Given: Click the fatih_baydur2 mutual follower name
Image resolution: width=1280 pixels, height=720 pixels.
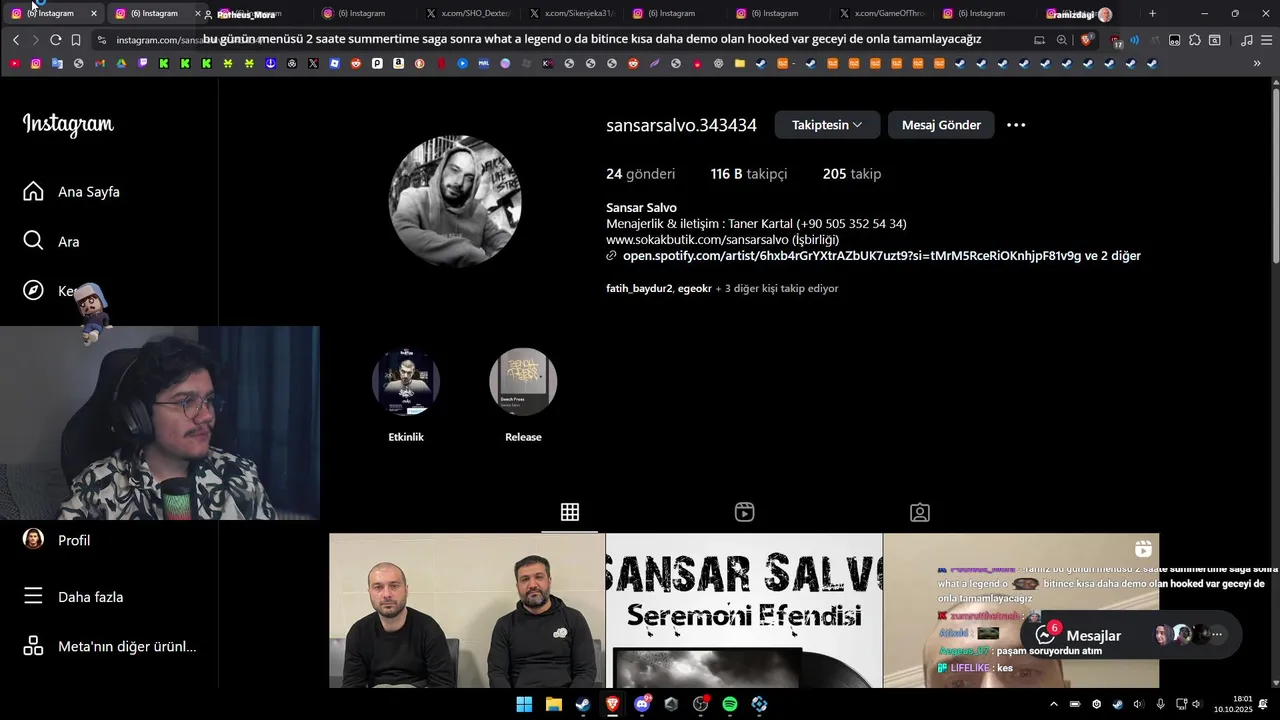Looking at the screenshot, I should pos(639,288).
